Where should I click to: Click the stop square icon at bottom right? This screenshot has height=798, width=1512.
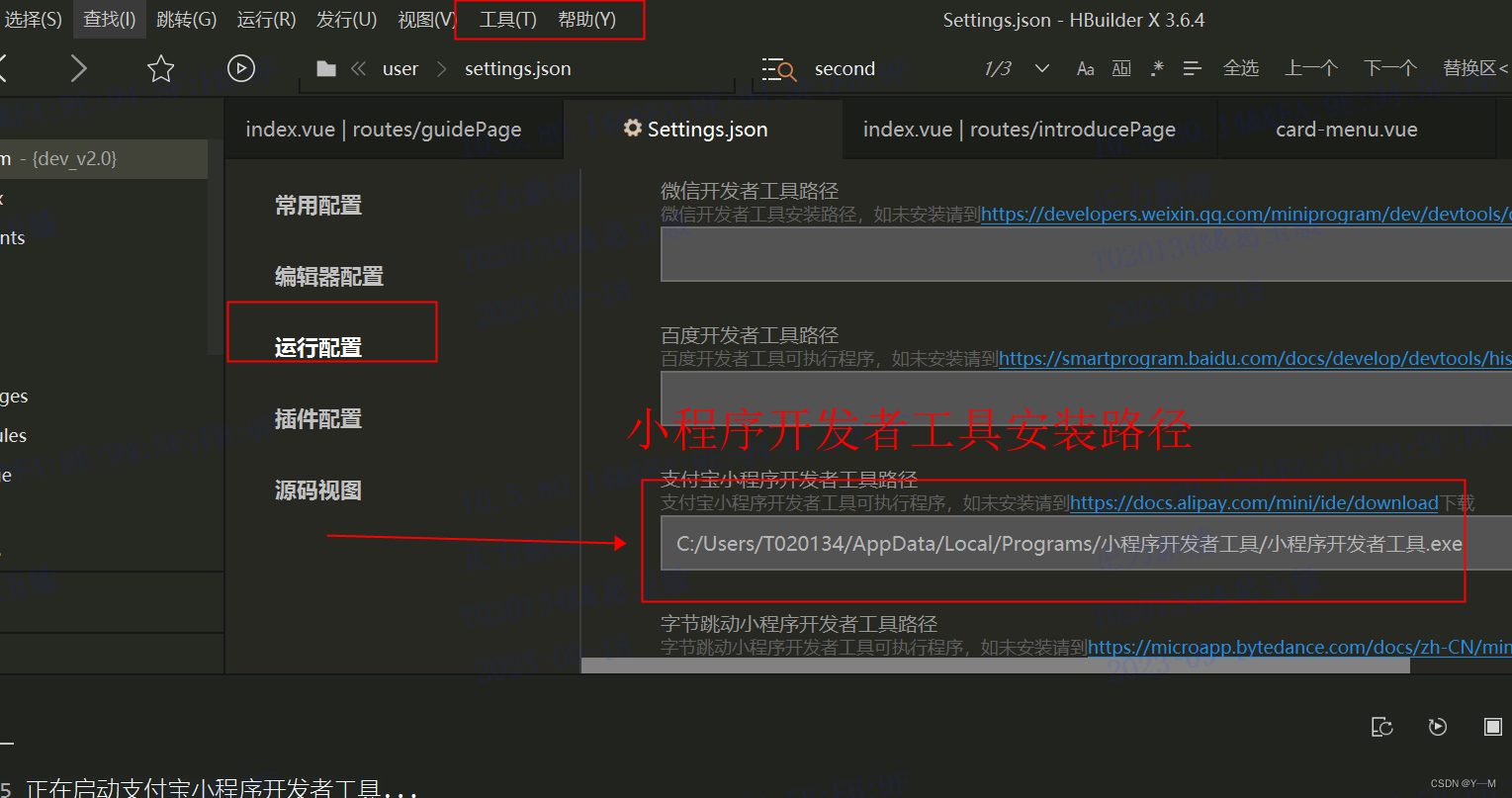tap(1492, 727)
